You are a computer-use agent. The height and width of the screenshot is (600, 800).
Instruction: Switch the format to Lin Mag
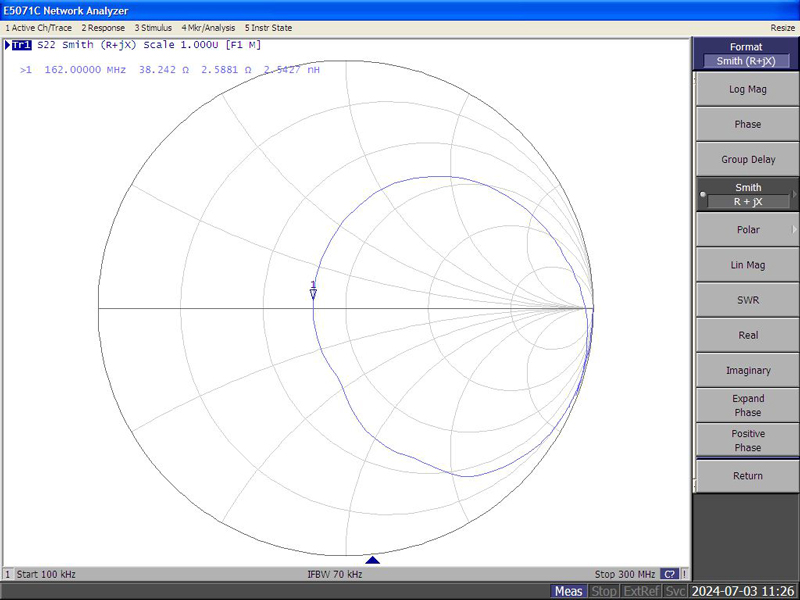[747, 265]
